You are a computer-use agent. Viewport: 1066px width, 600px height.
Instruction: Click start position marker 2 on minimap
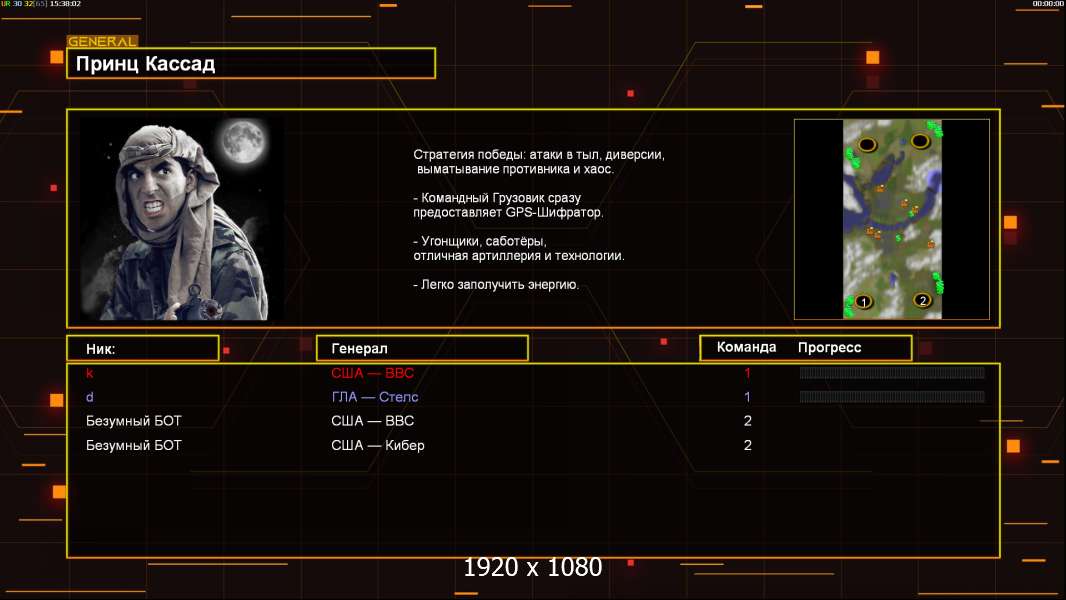923,300
